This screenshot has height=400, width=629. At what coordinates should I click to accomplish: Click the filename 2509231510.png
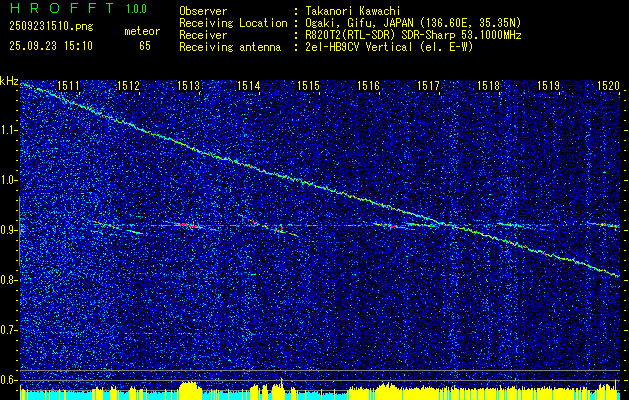tap(51, 27)
